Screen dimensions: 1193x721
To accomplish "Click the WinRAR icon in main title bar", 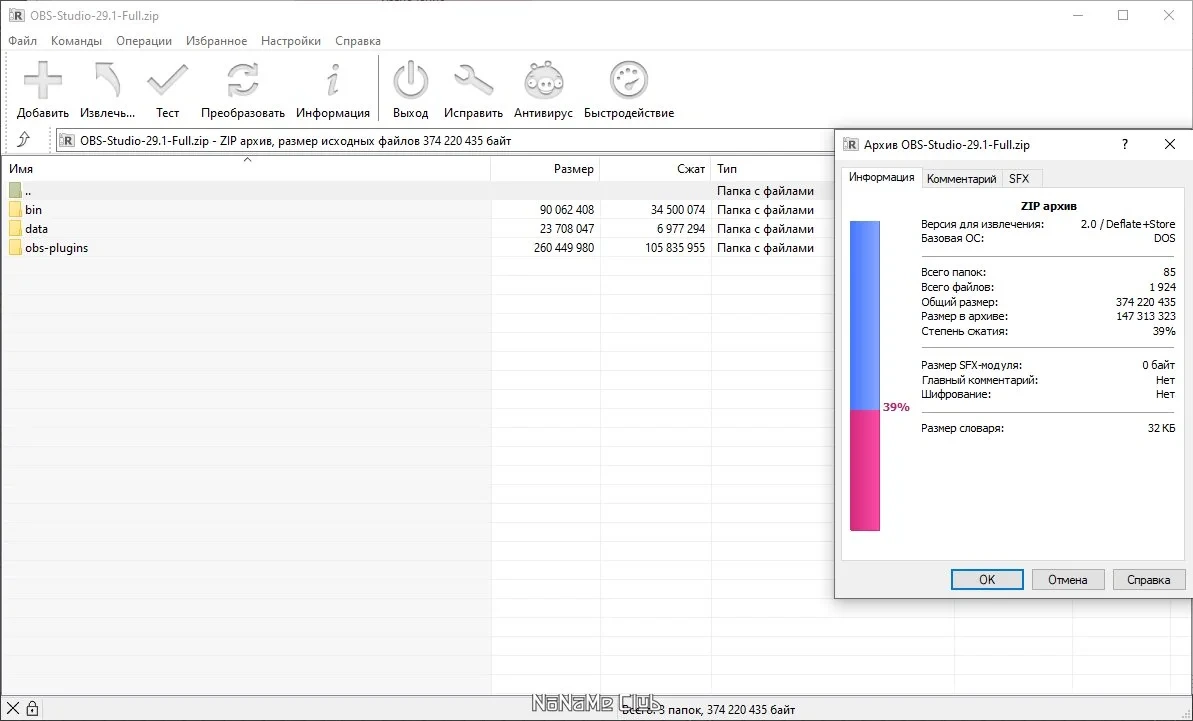I will (16, 15).
